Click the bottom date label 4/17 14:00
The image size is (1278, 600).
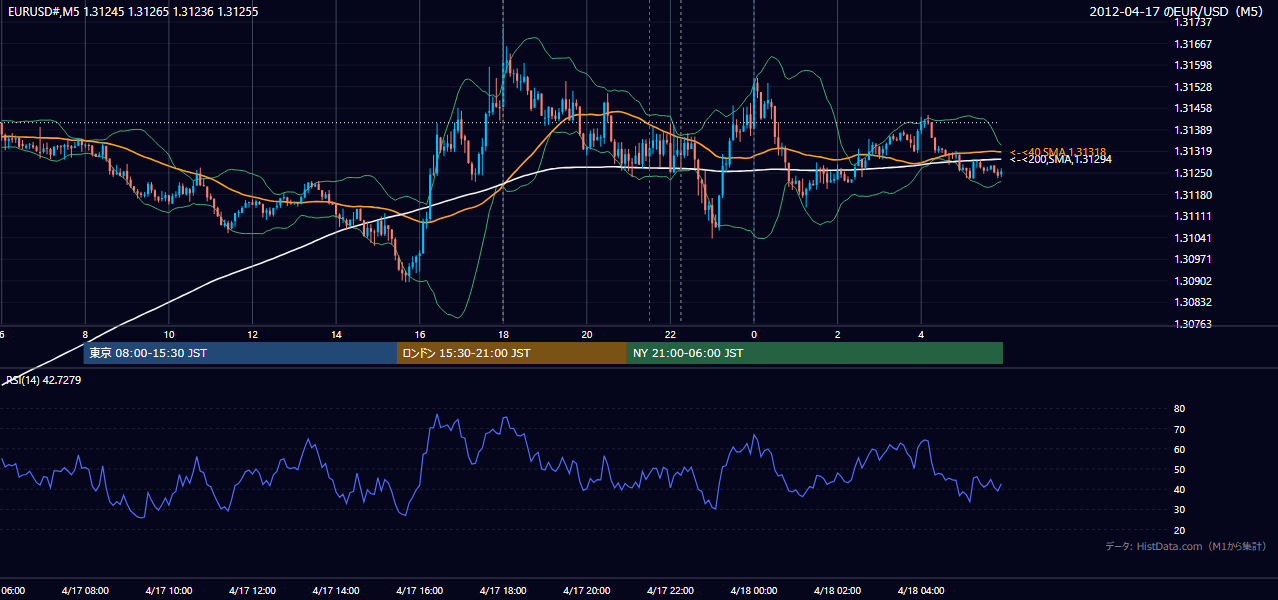tap(334, 590)
